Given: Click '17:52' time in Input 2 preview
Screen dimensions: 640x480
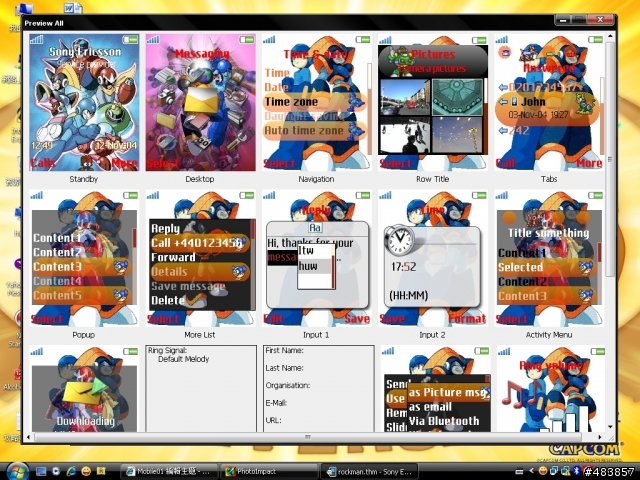Looking at the screenshot, I should [403, 267].
